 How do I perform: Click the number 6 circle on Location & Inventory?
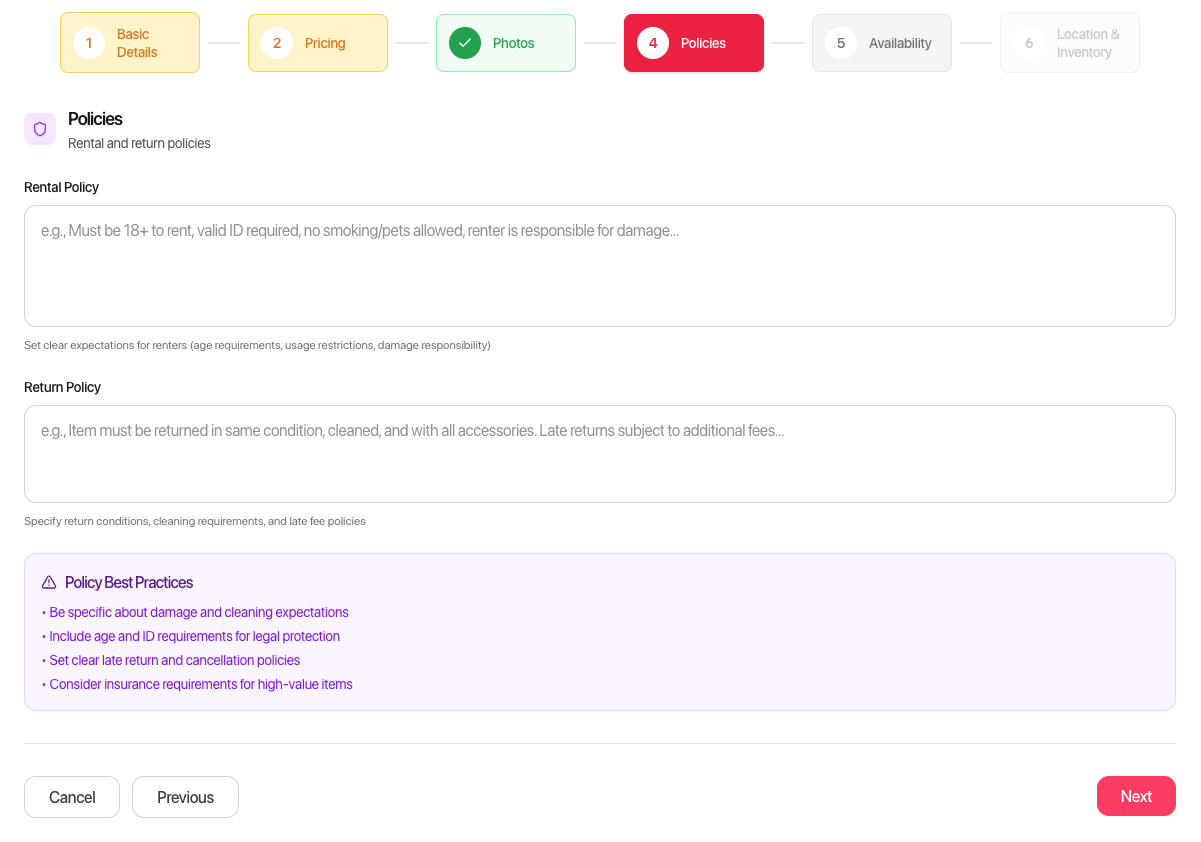click(1029, 43)
